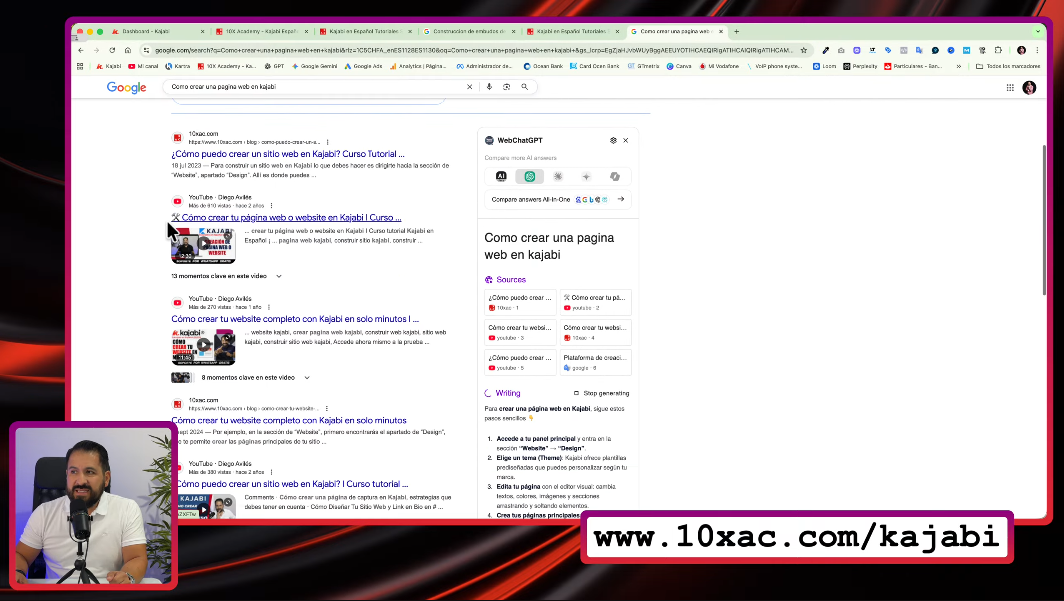Click the Google logo

(126, 88)
